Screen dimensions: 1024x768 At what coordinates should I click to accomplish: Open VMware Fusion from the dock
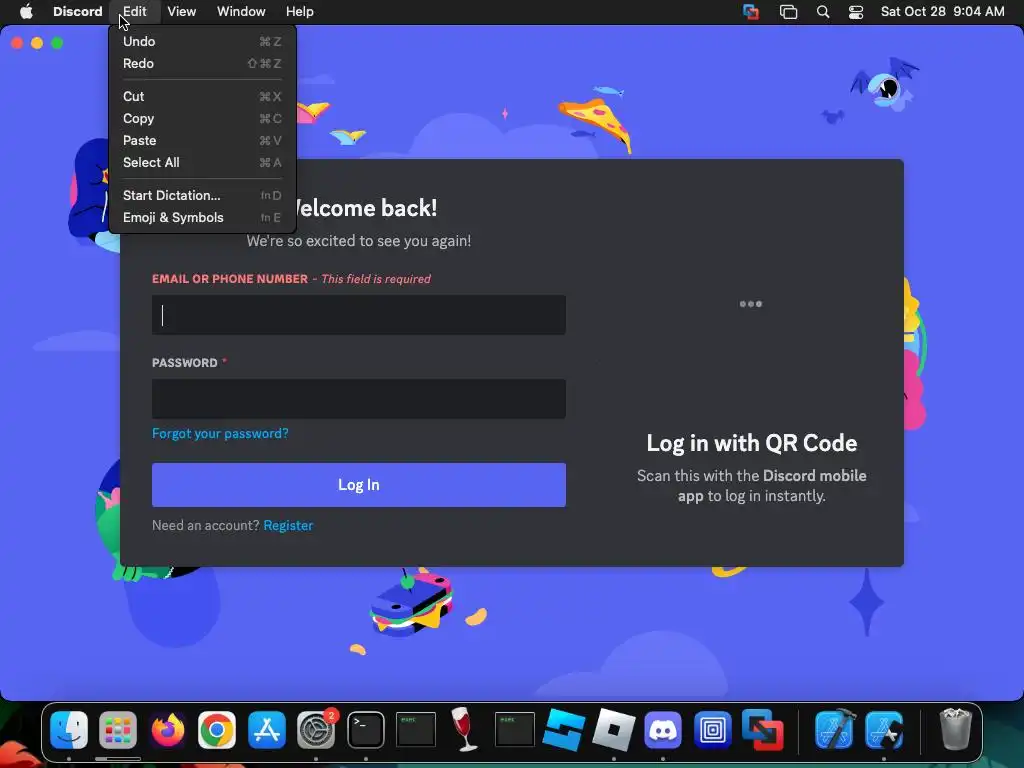(762, 729)
